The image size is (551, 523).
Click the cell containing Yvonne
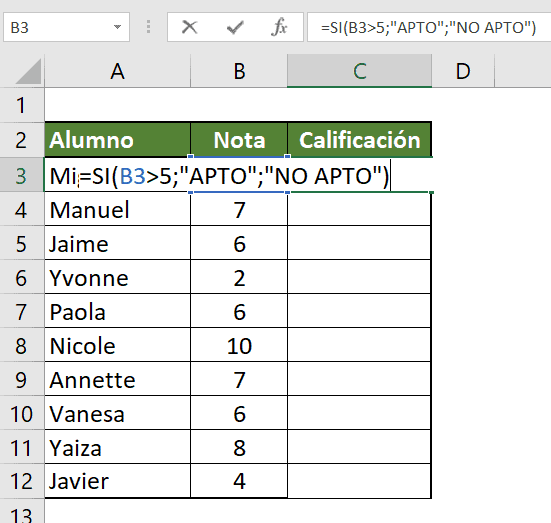[117, 278]
